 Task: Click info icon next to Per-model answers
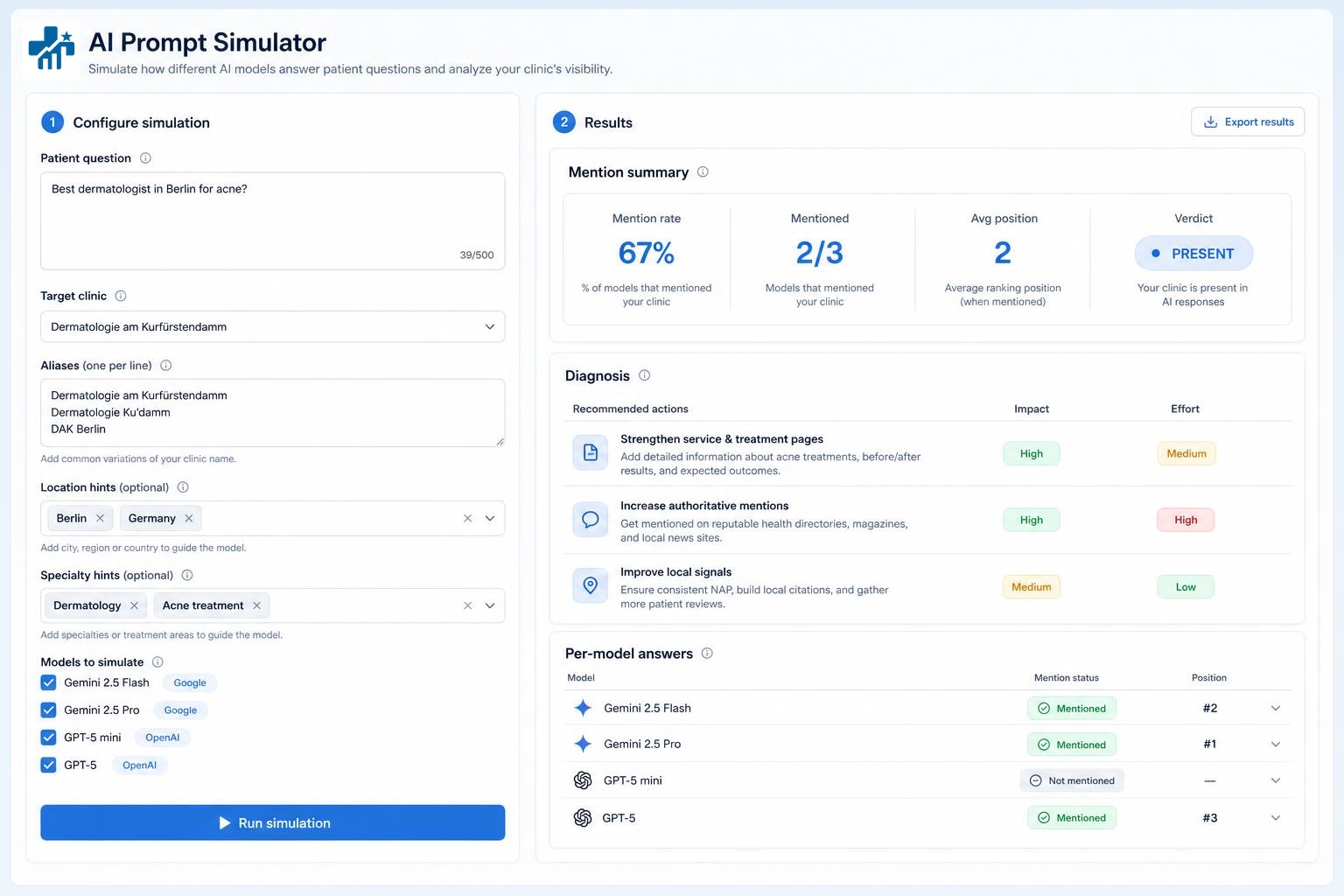point(707,654)
